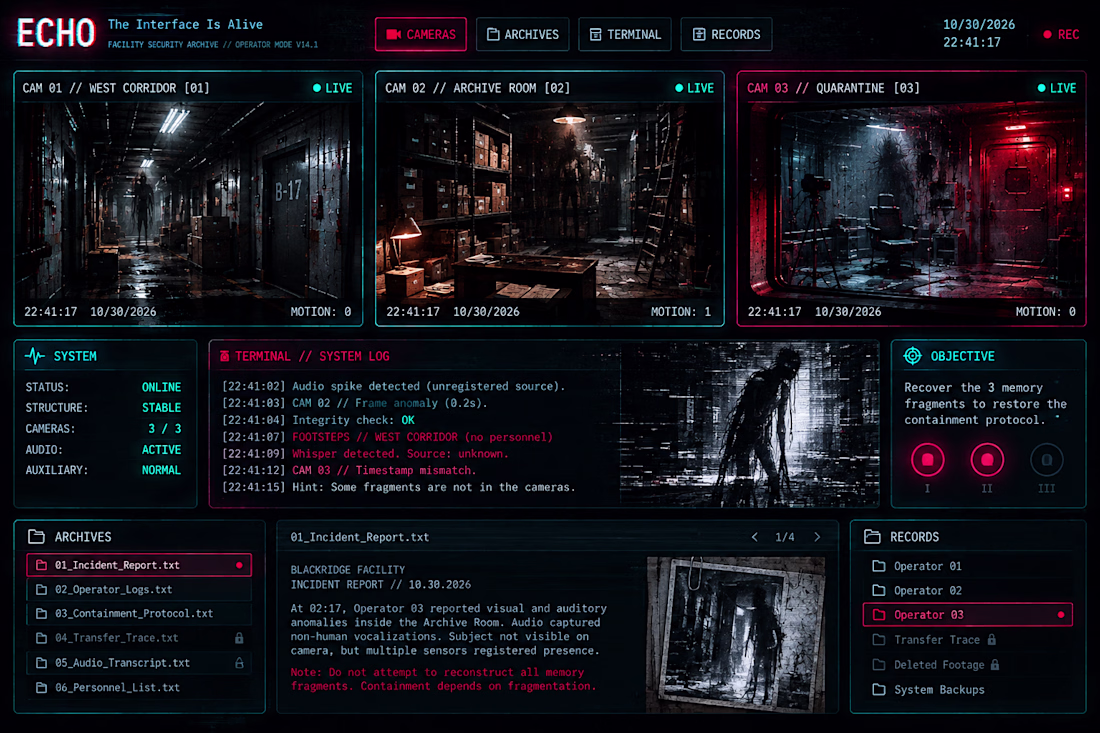Click the lock icon on 05_Audio_Transcript.txt
The width and height of the screenshot is (1100, 733).
tap(239, 663)
